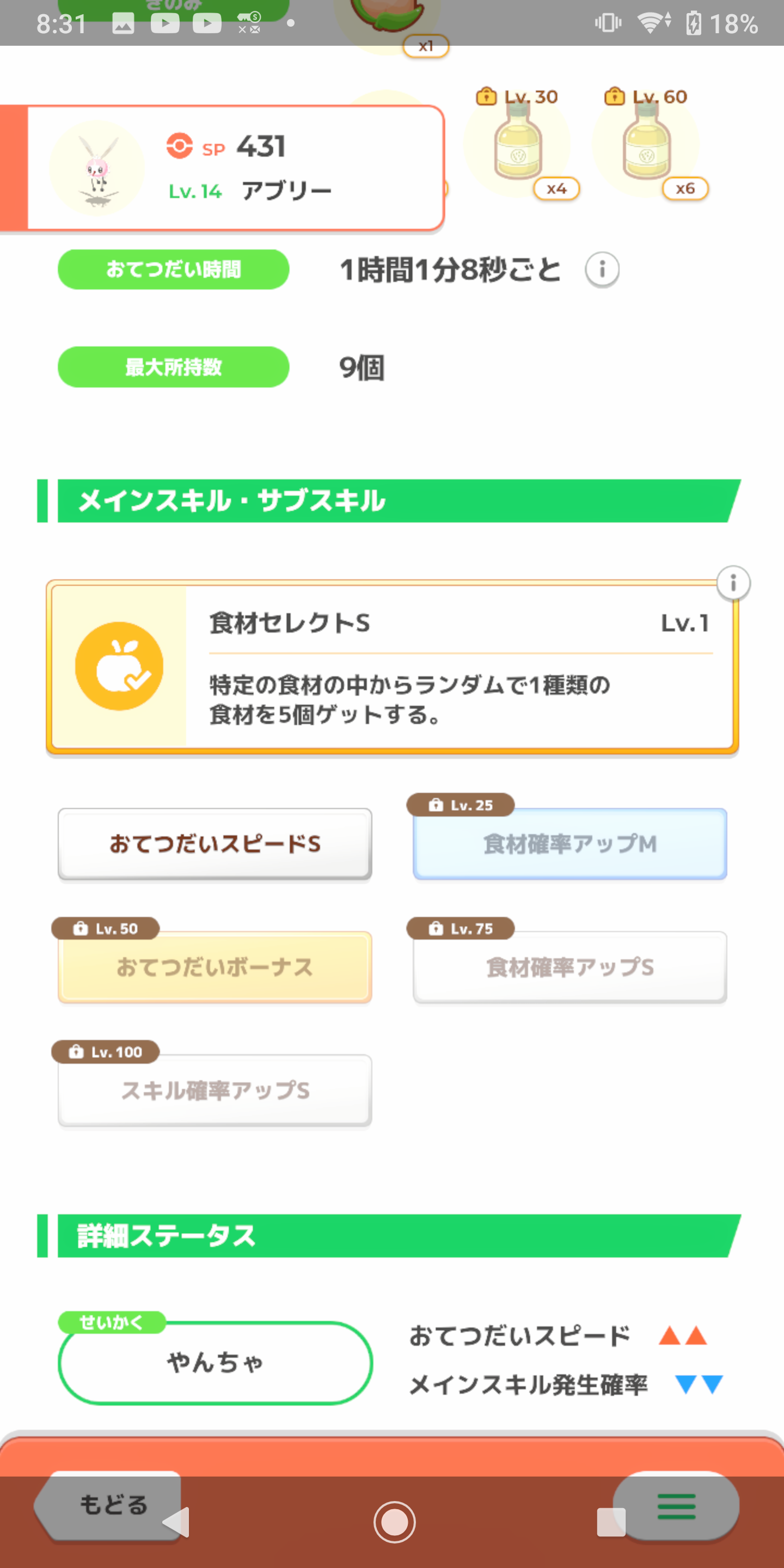Tap the Android home navigation button

pos(394,1522)
